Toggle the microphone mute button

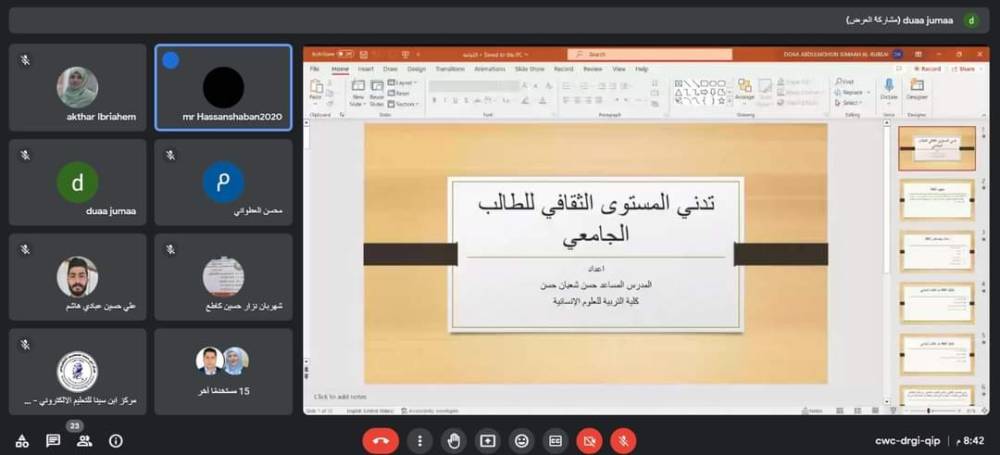623,440
